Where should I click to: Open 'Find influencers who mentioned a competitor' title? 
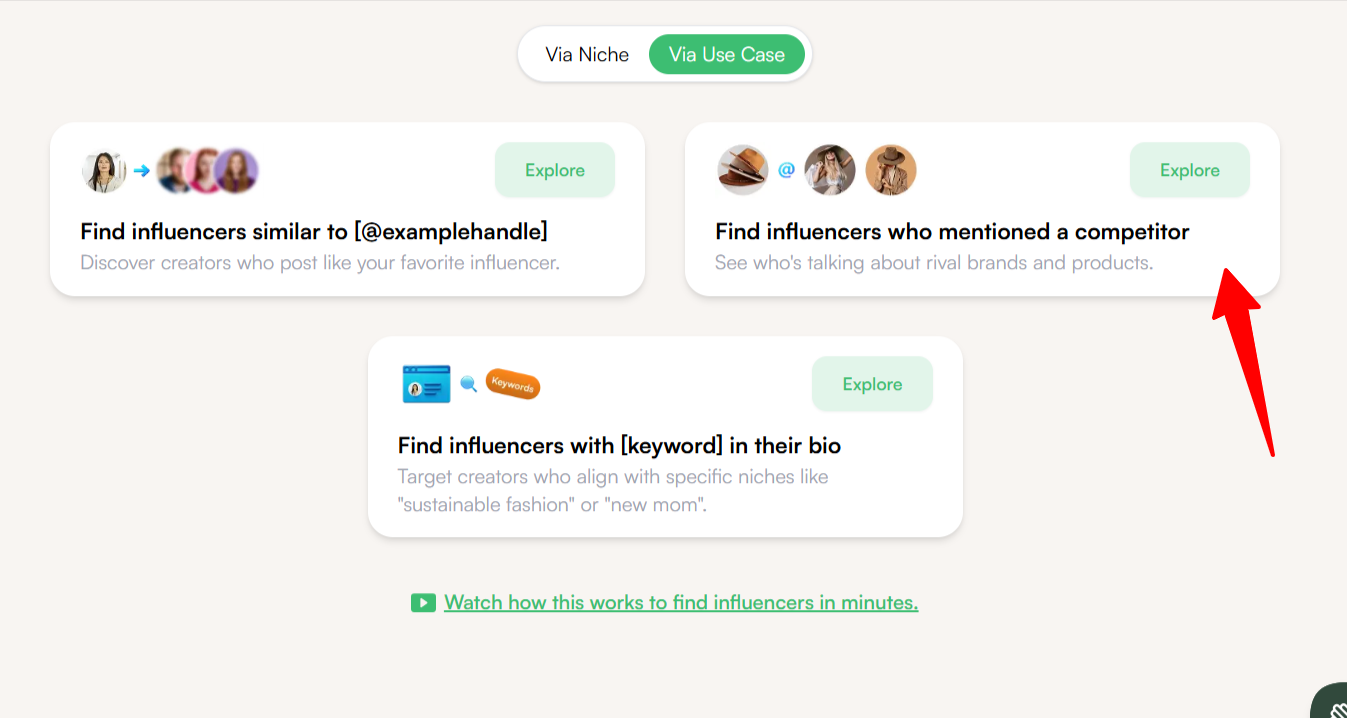[952, 232]
